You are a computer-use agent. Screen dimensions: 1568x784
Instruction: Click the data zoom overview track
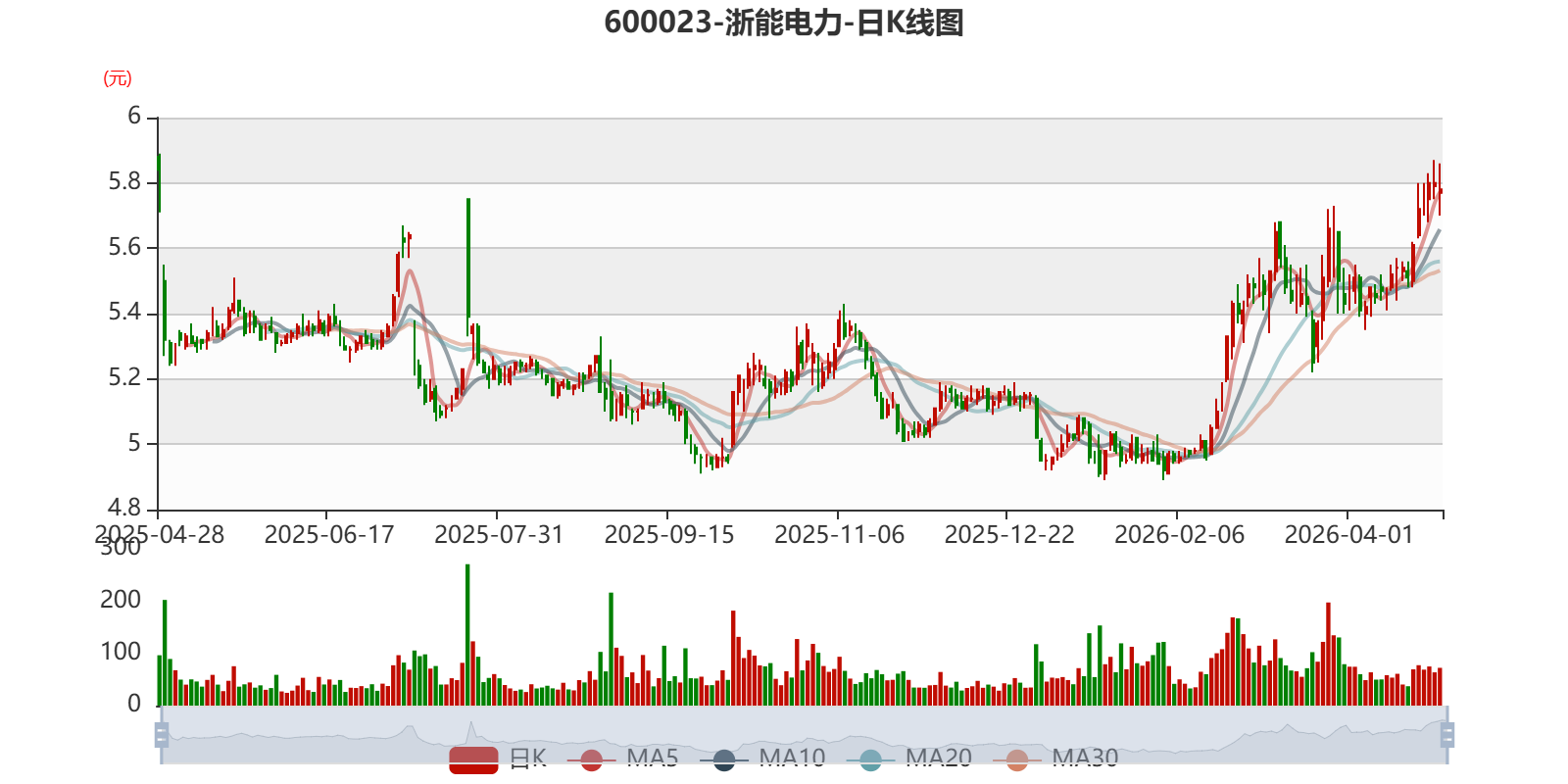coord(805,735)
